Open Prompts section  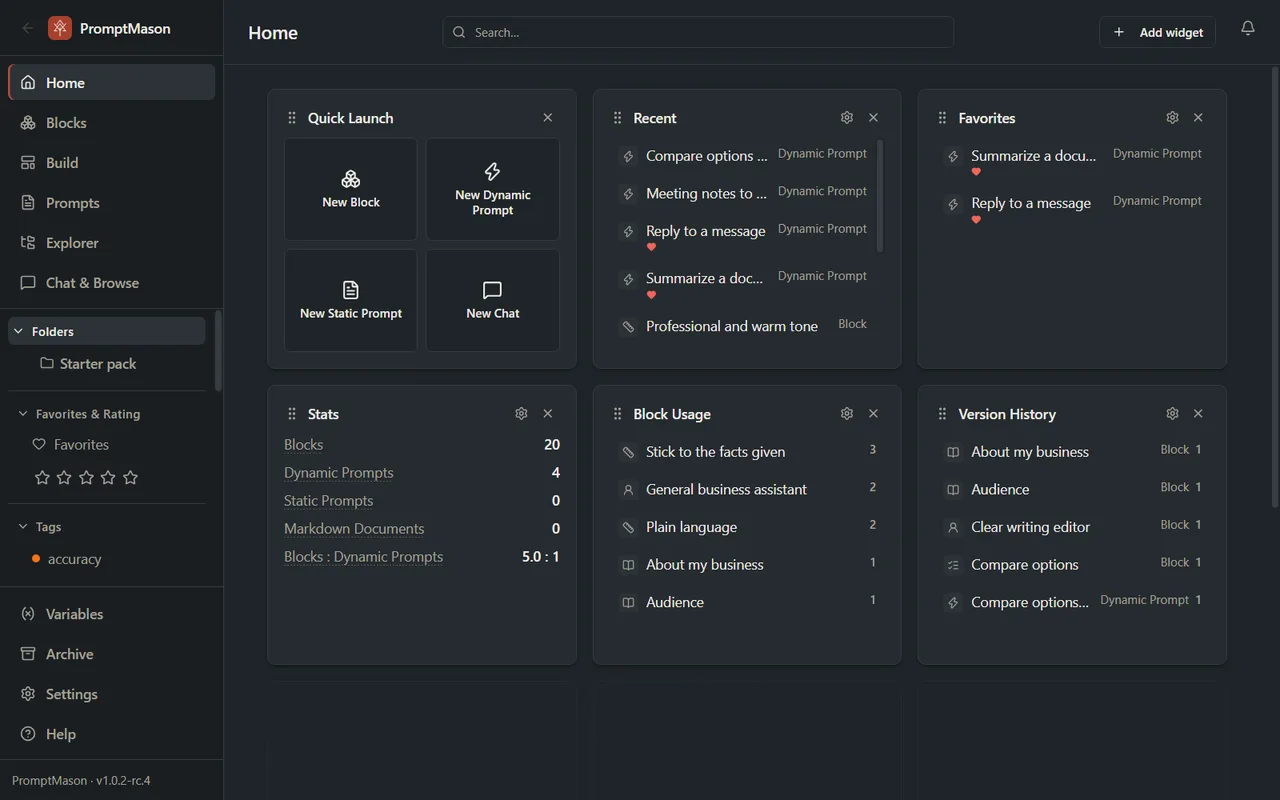pos(111,203)
